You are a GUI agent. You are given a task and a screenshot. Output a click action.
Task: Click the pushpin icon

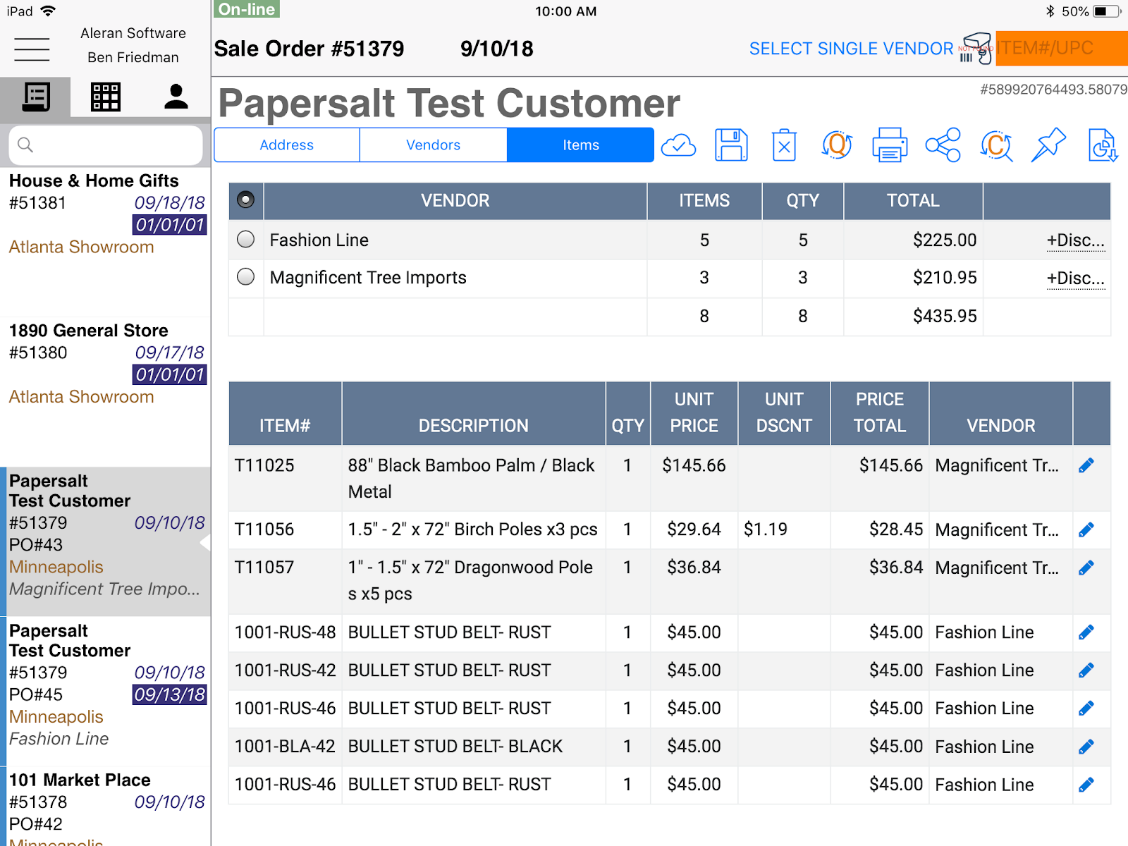click(x=1048, y=145)
